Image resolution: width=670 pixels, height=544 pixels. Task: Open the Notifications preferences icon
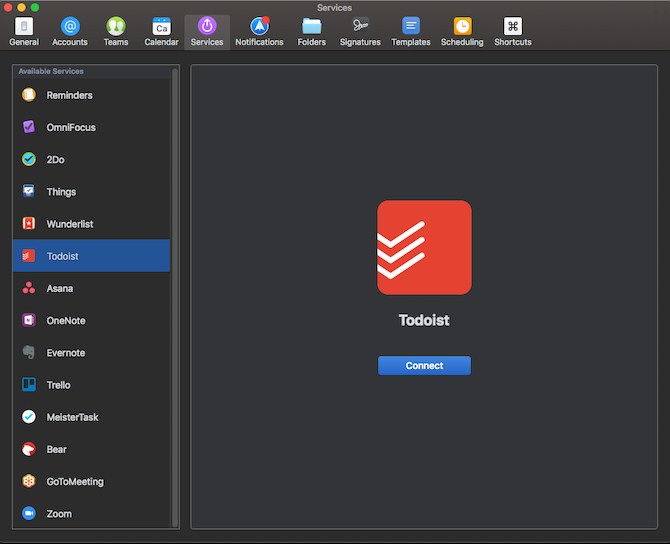259,26
